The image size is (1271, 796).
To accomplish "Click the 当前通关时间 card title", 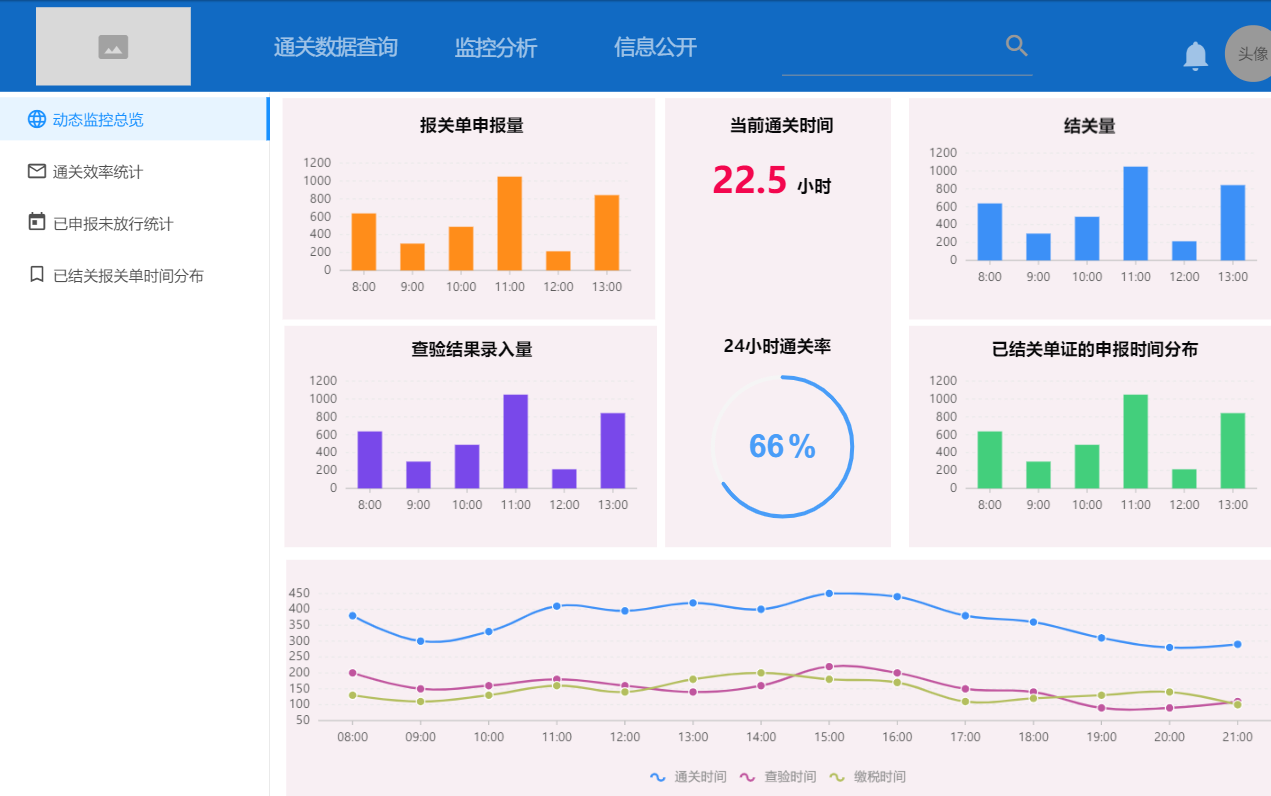I will [x=781, y=125].
